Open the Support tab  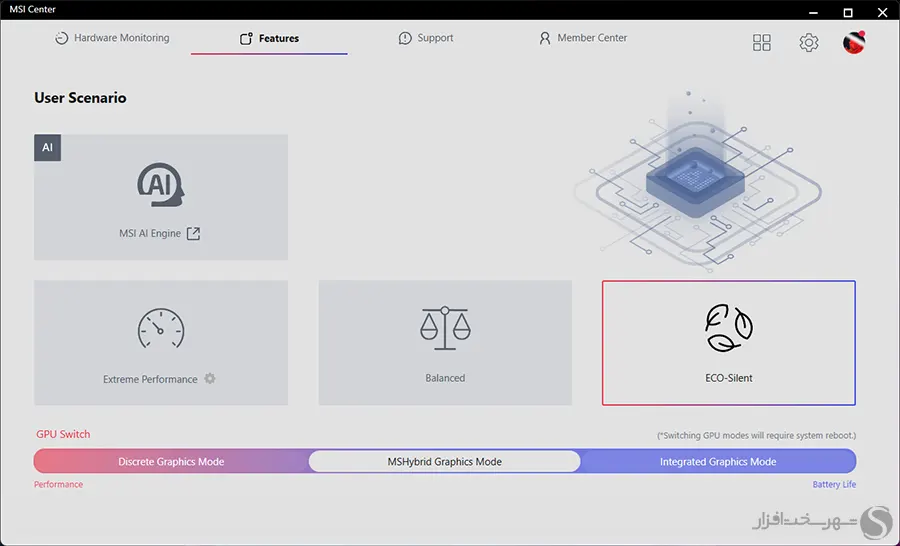[425, 38]
